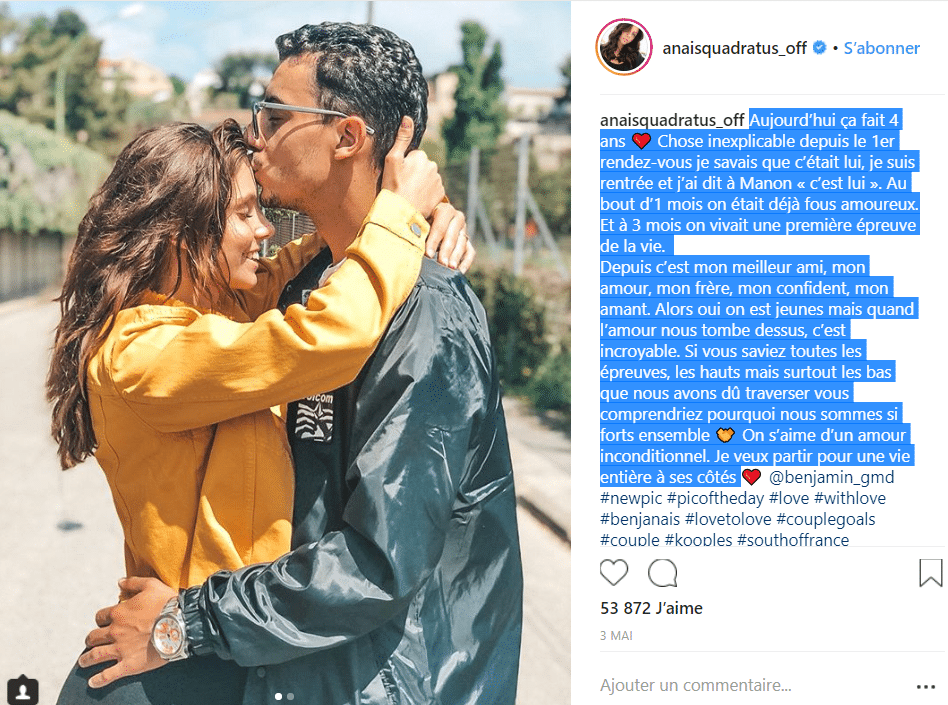948x705 pixels.
Task: Show tagged people icon on photo
Action: click(x=23, y=690)
